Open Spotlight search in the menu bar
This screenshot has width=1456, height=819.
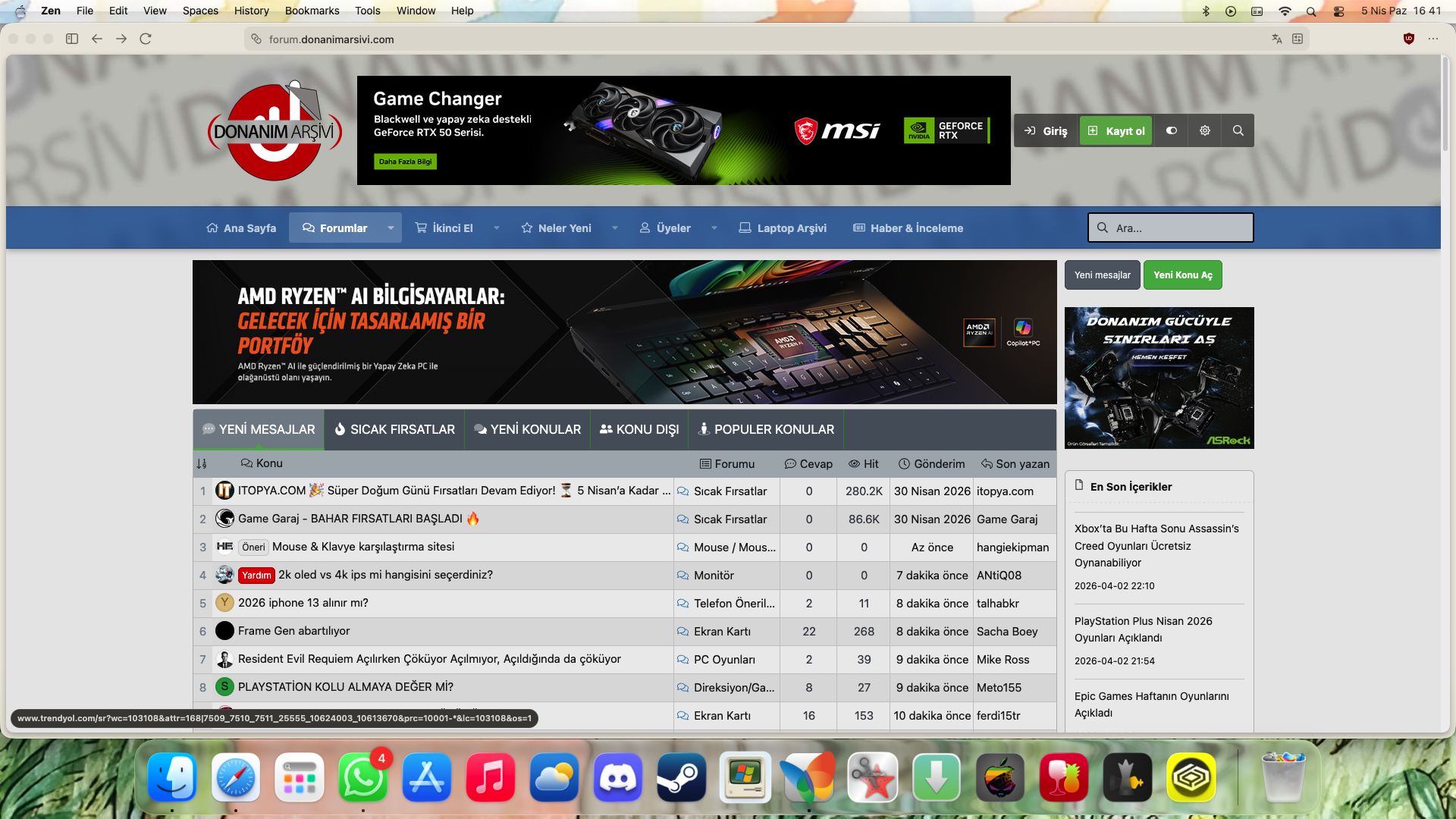pos(1311,11)
